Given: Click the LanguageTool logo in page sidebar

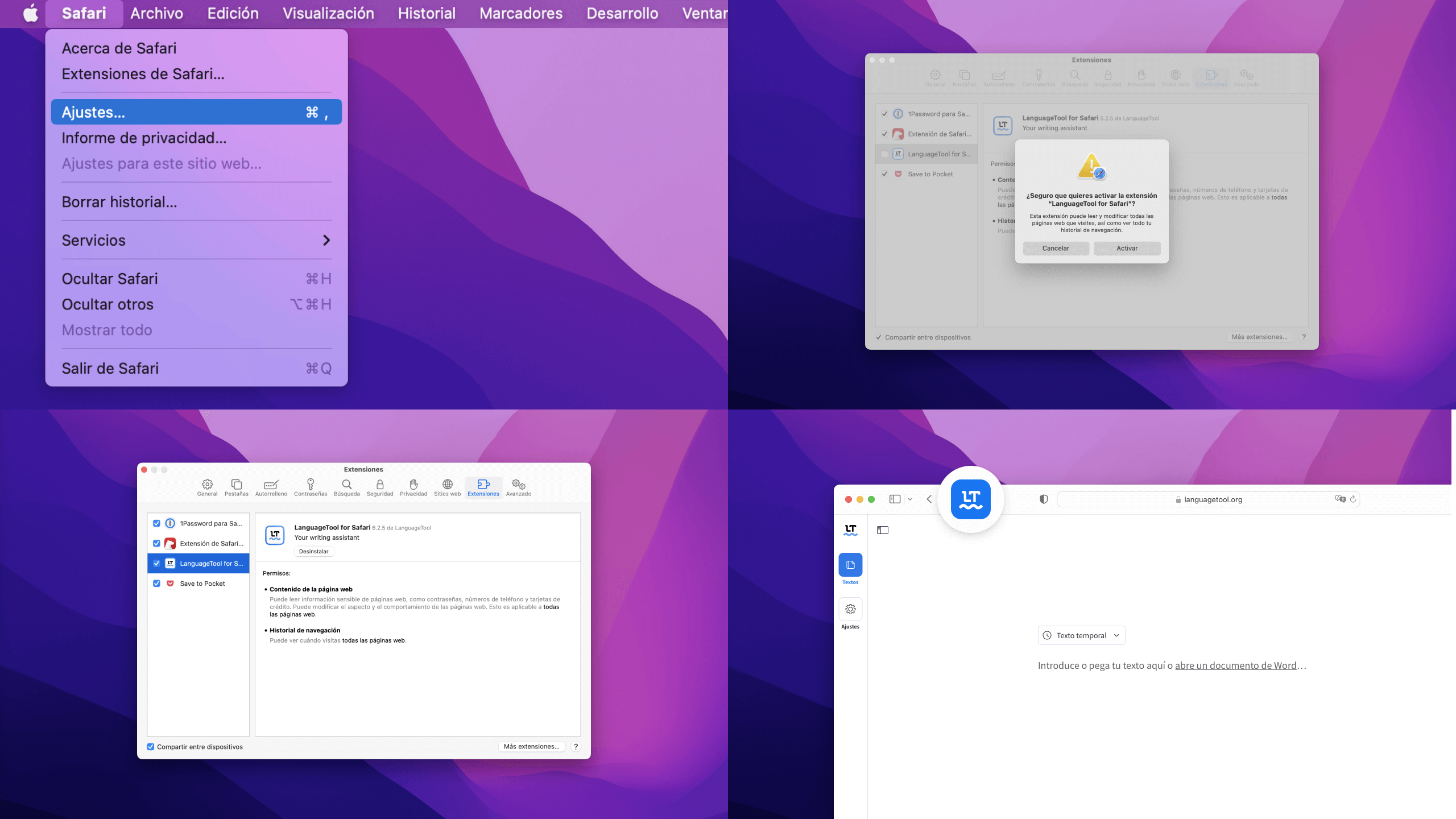Looking at the screenshot, I should pyautogui.click(x=850, y=530).
